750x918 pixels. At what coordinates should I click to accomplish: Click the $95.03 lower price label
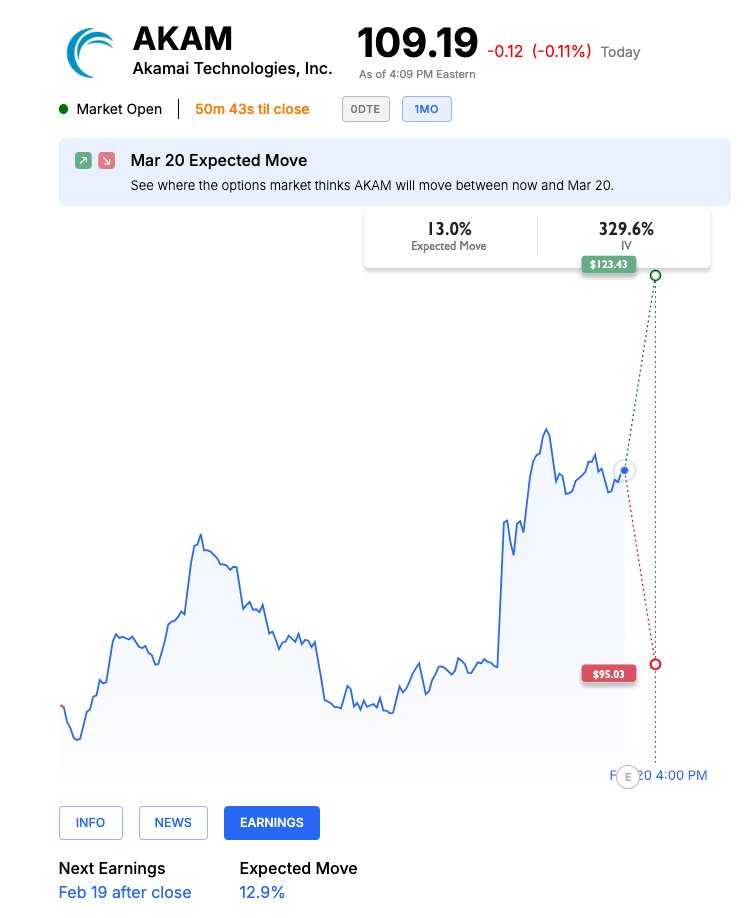[608, 674]
